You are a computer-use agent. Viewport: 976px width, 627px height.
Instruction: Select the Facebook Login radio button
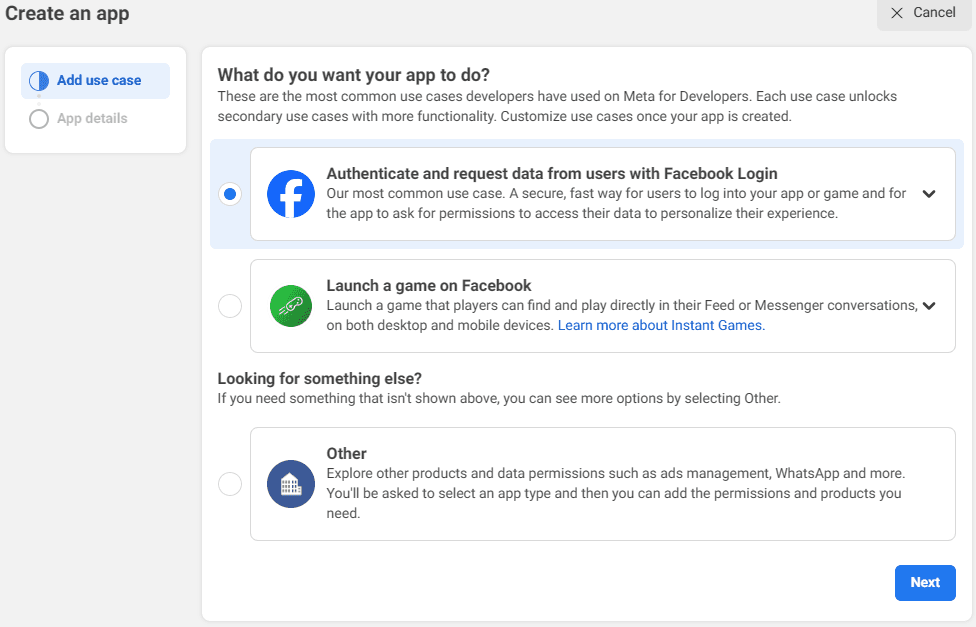[230, 194]
